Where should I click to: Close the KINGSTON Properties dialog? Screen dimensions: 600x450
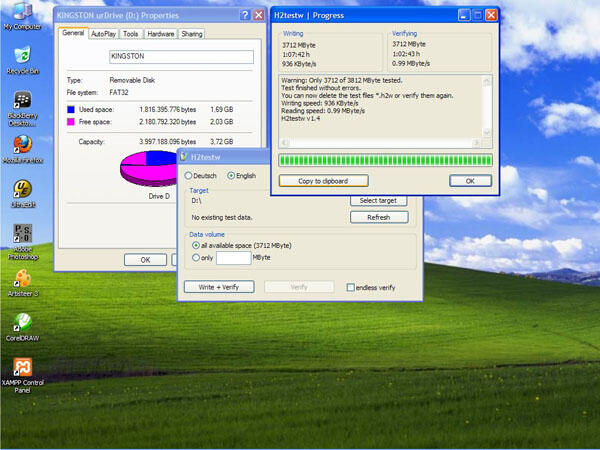[x=259, y=15]
